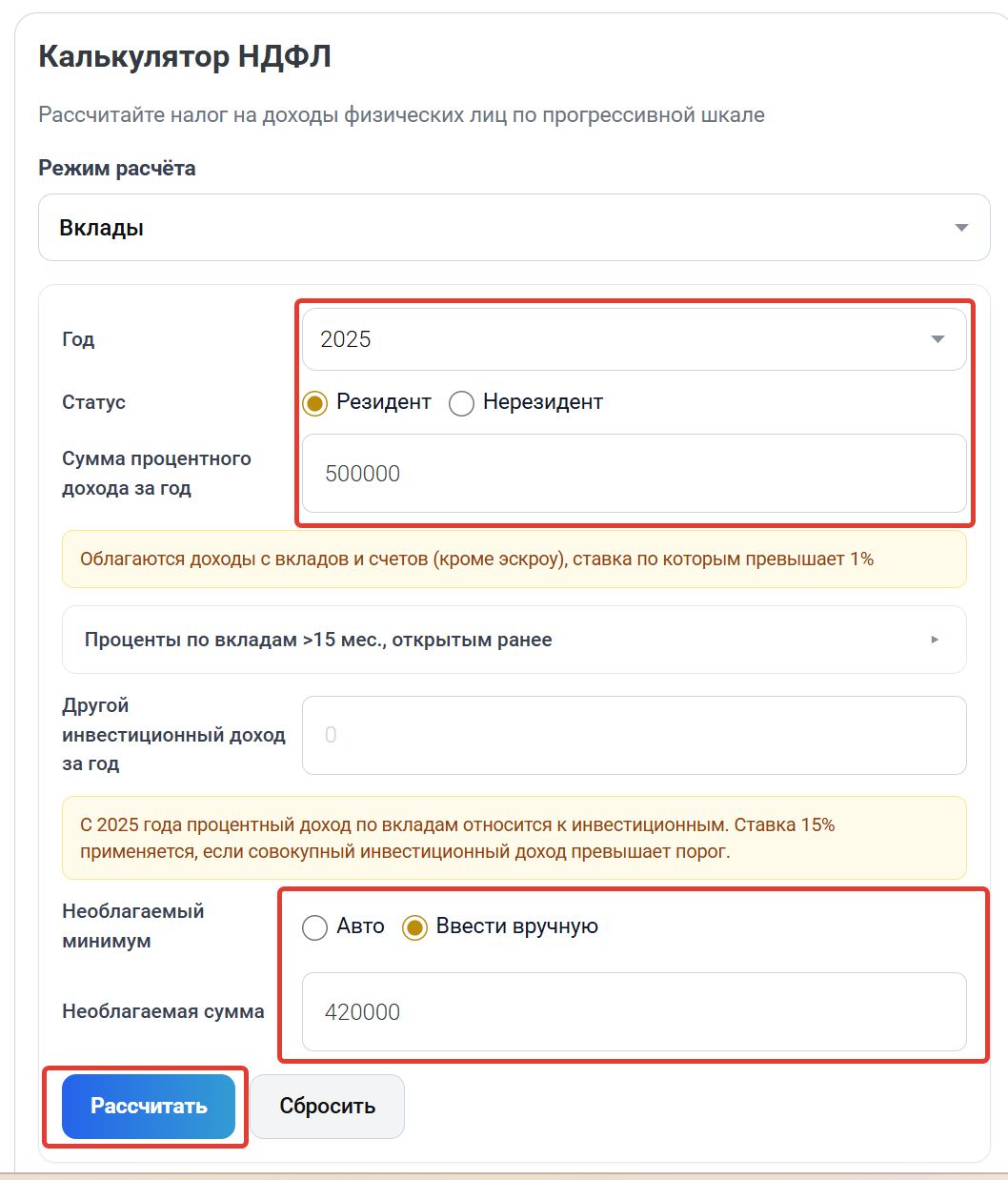The width and height of the screenshot is (1008, 1180).
Task: Click the small triangle icon of the deposits expander
Action: (x=935, y=640)
